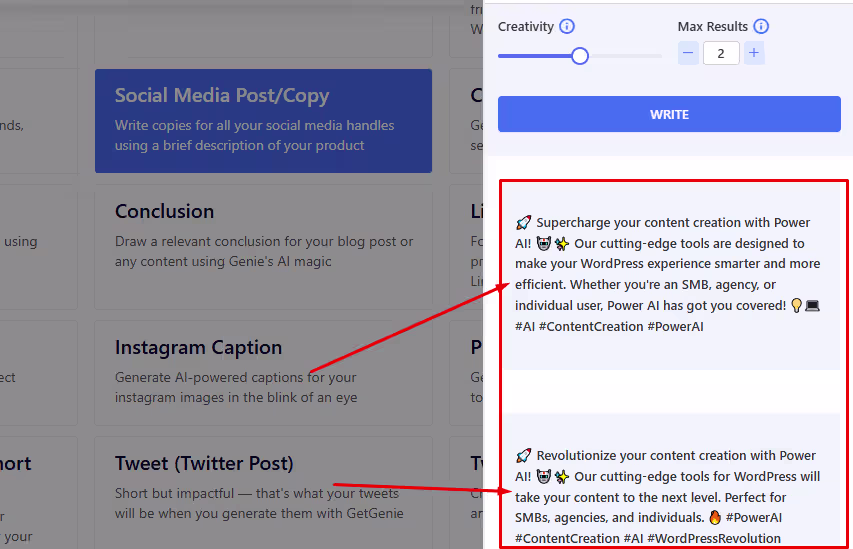Click the Creativity info icon
Screen dimensions: 853x549
(567, 26)
